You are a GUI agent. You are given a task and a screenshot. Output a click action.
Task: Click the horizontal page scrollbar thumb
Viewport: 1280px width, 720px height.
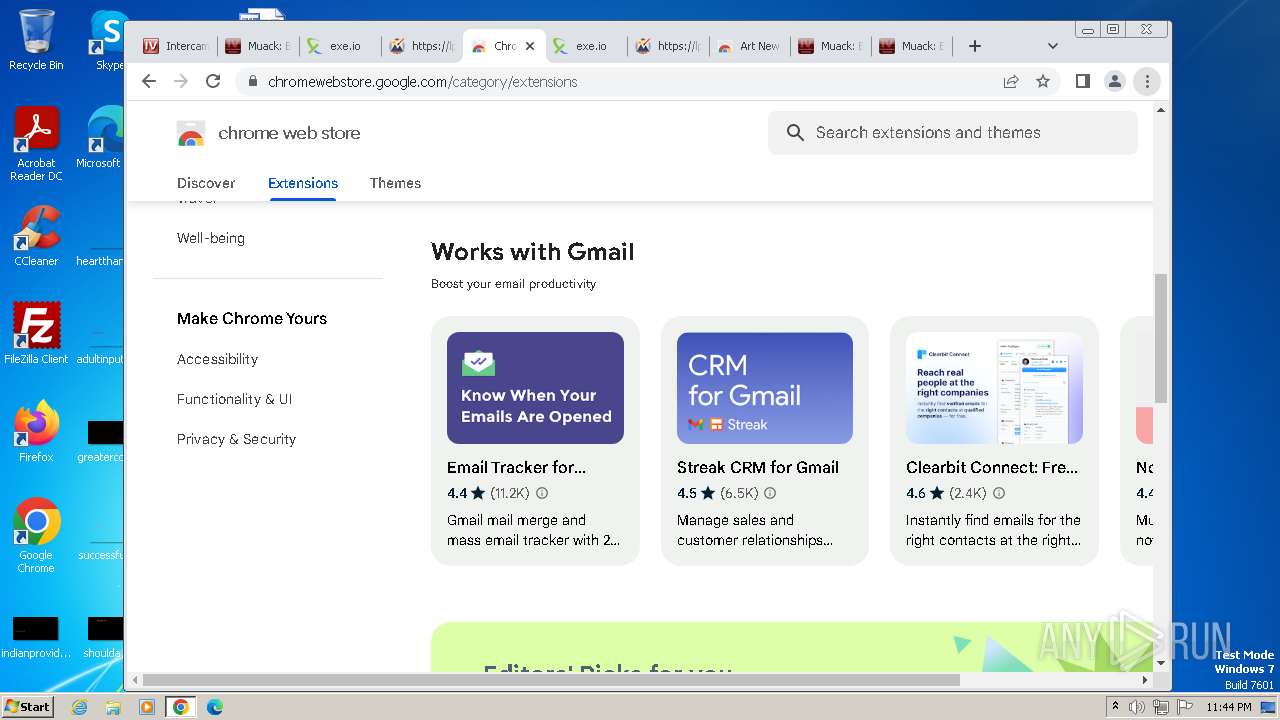[551, 680]
